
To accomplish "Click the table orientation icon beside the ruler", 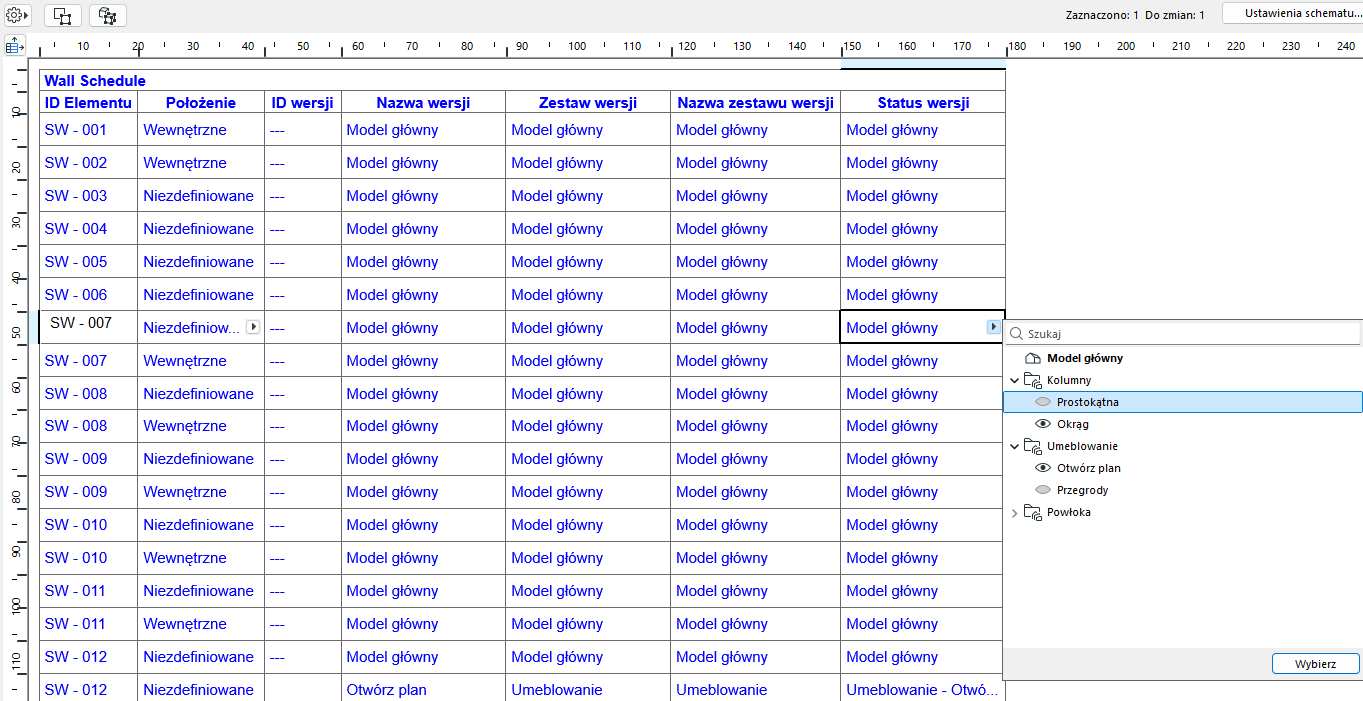I will (14, 46).
